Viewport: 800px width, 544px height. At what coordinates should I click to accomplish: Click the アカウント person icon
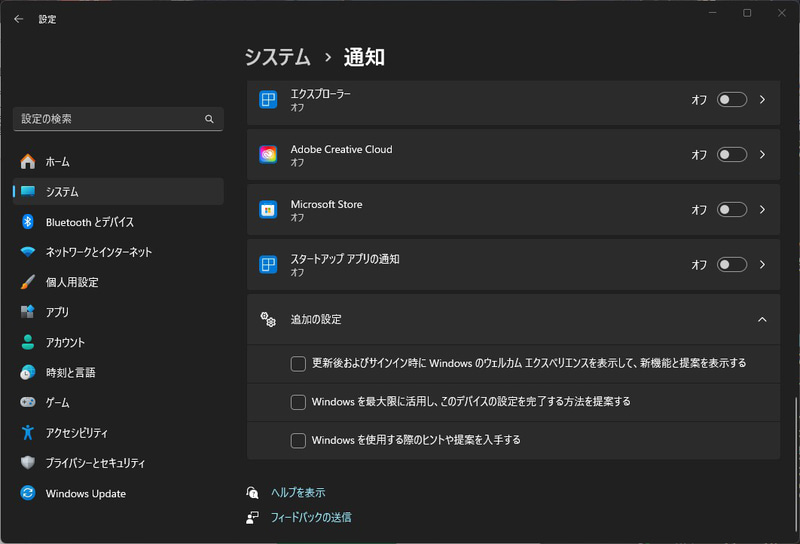[x=28, y=342]
